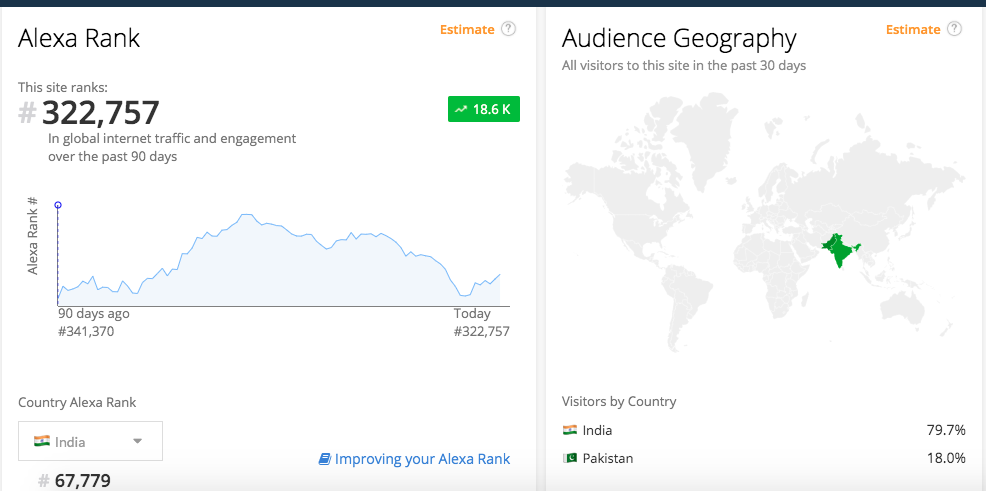This screenshot has width=986, height=491.
Task: Click the 90 days ago axis label
Action: tap(94, 314)
